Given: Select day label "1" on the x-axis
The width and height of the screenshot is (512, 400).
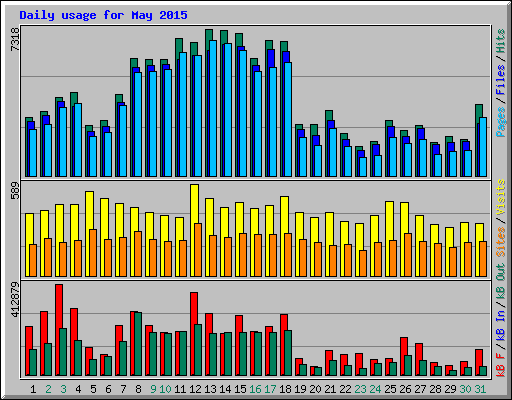Looking at the screenshot, I should pos(33,389).
